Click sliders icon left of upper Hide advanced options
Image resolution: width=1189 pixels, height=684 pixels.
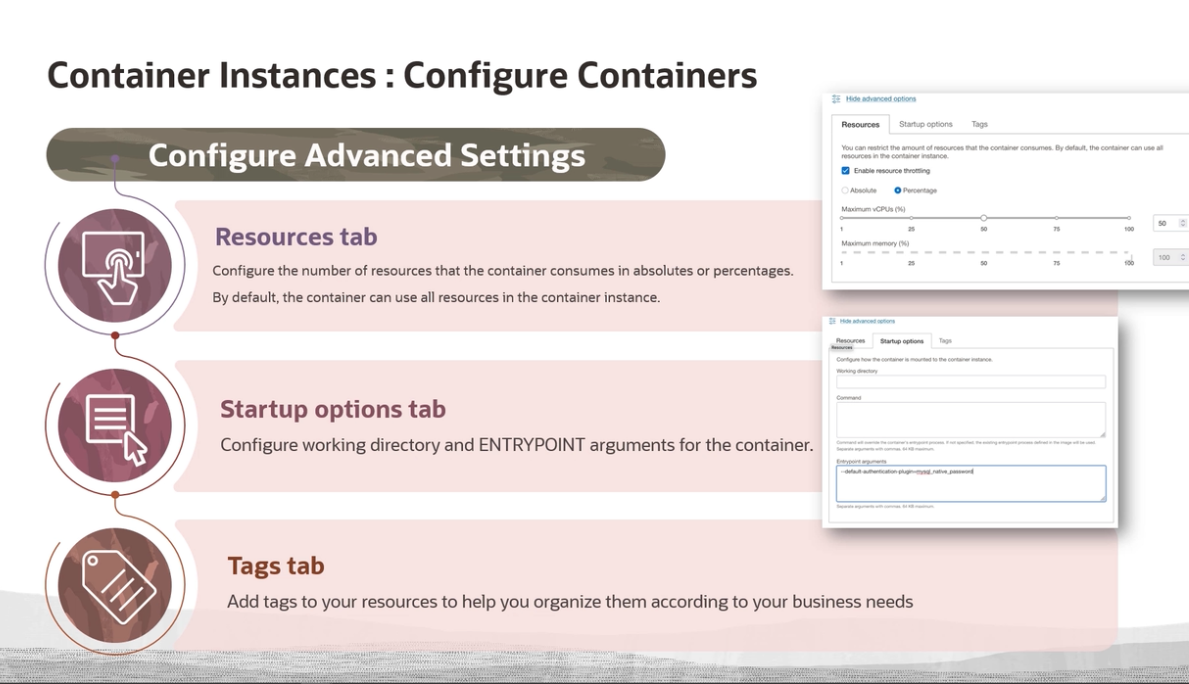(x=836, y=99)
